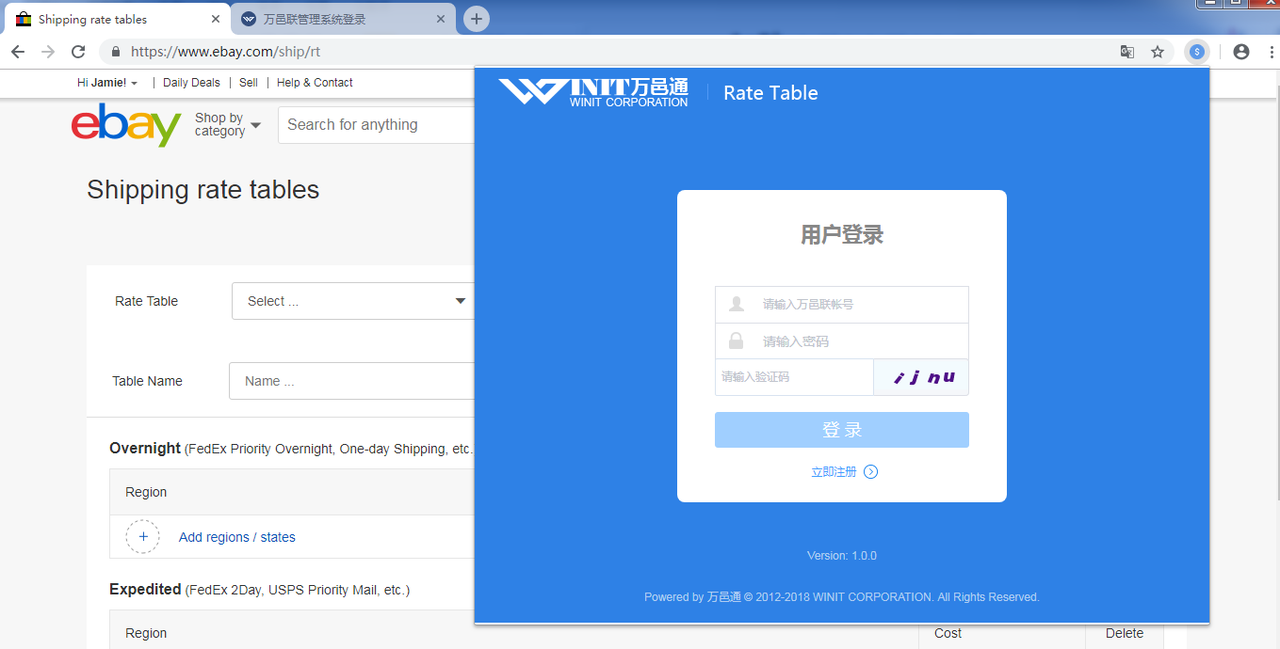Click the browser forward arrow

[x=48, y=52]
